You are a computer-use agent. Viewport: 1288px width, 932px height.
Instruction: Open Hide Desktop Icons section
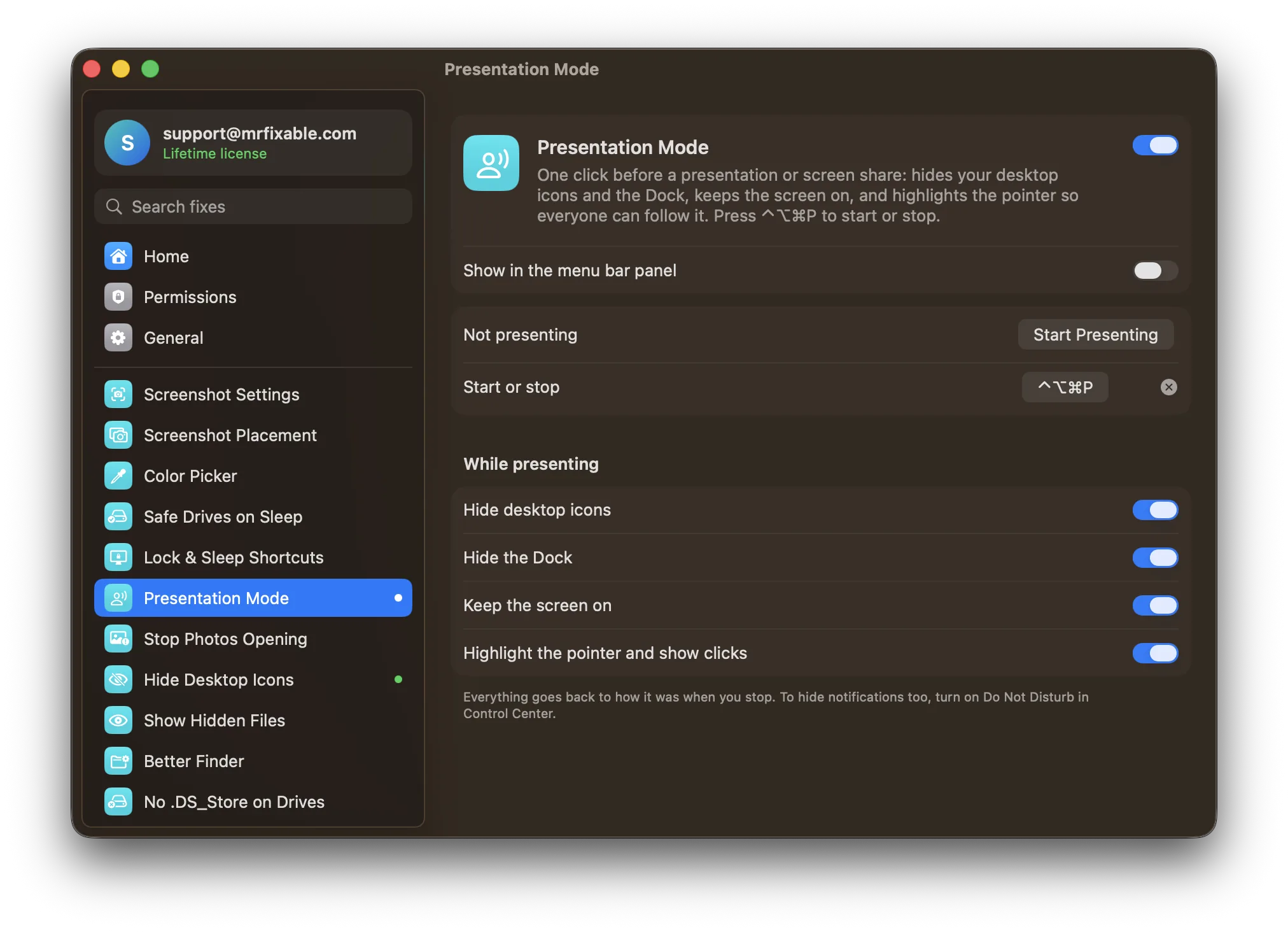(x=253, y=680)
